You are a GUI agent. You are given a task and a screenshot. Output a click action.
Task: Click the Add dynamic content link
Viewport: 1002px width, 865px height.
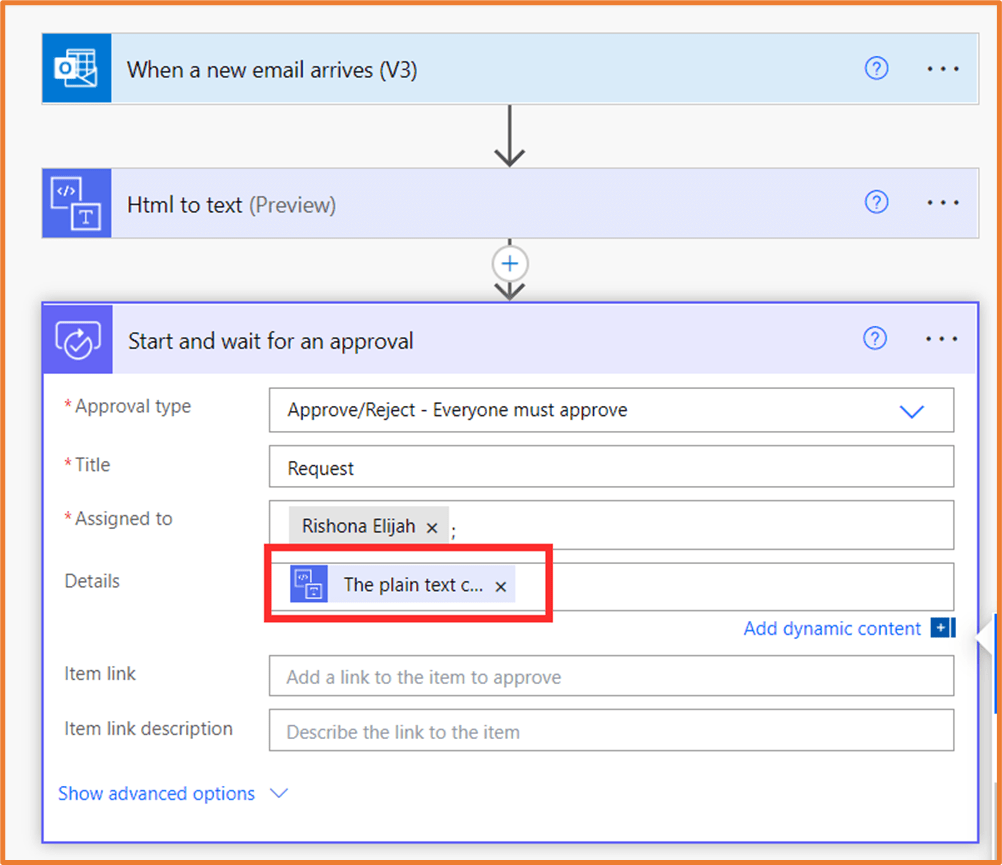pyautogui.click(x=832, y=628)
